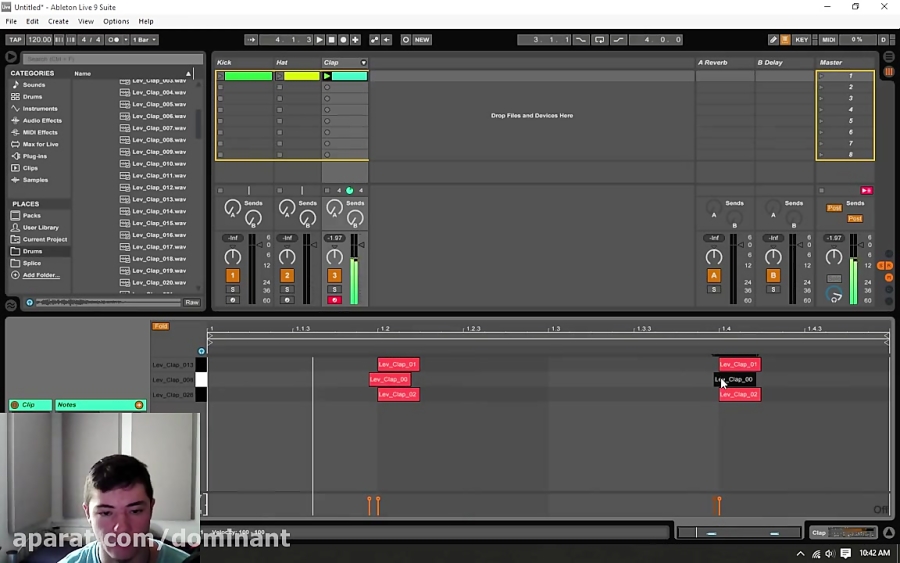Open the Edit menu
This screenshot has height=563, width=900.
tap(32, 21)
